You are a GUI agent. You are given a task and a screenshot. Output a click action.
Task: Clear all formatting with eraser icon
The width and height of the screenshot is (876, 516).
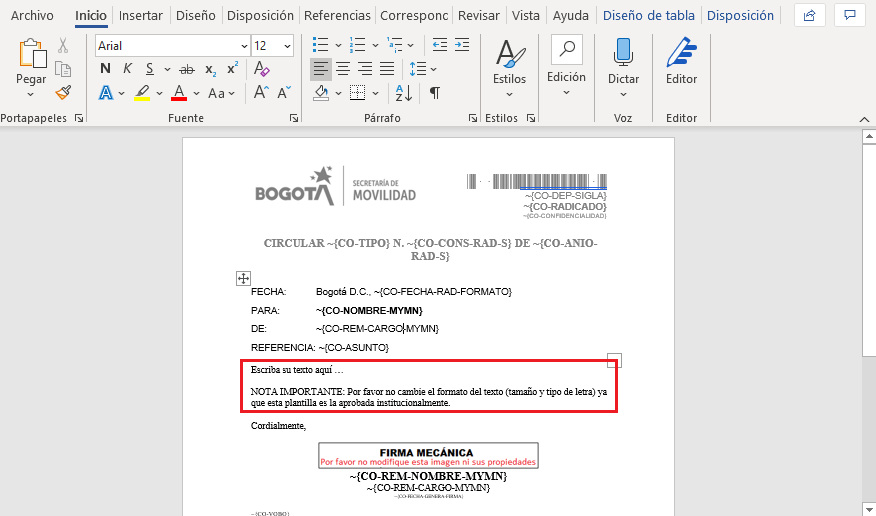262,69
